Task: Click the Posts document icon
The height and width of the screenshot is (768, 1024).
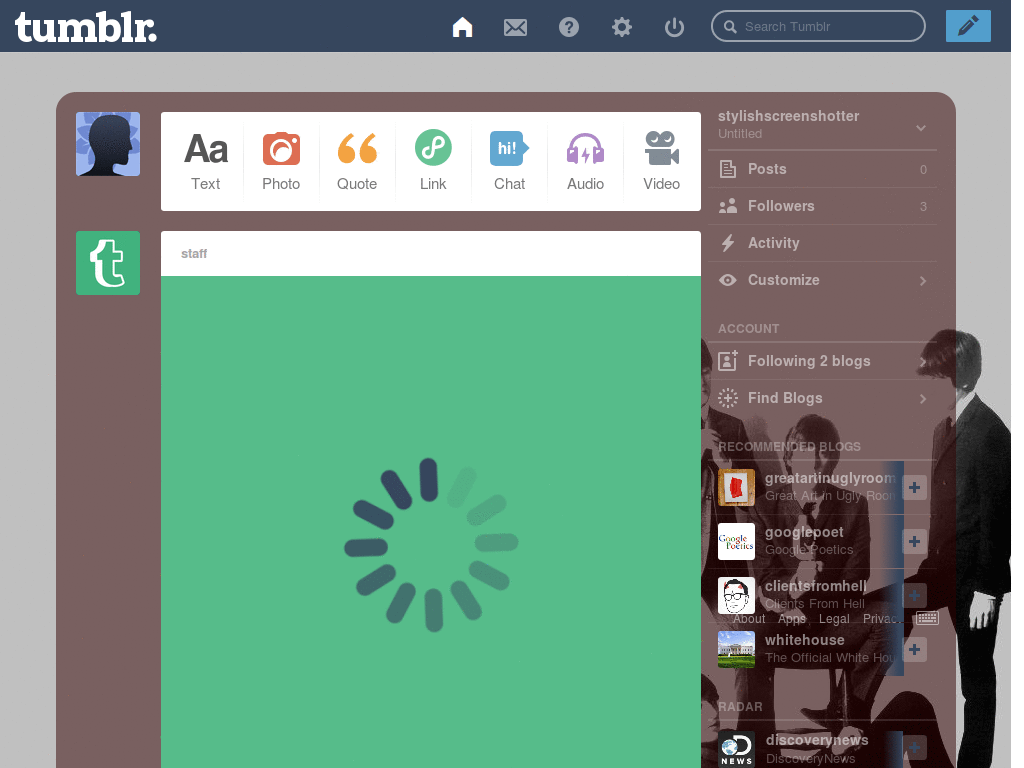Action: coord(728,169)
